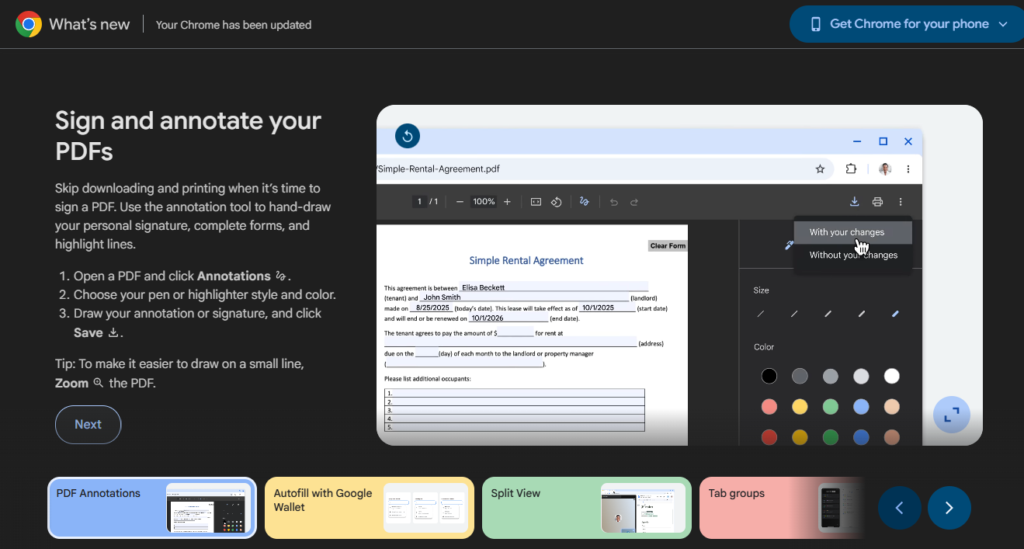Zoom out with the minus icon in PDF toolbar
Screen dimensions: 1024x549
pos(460,202)
